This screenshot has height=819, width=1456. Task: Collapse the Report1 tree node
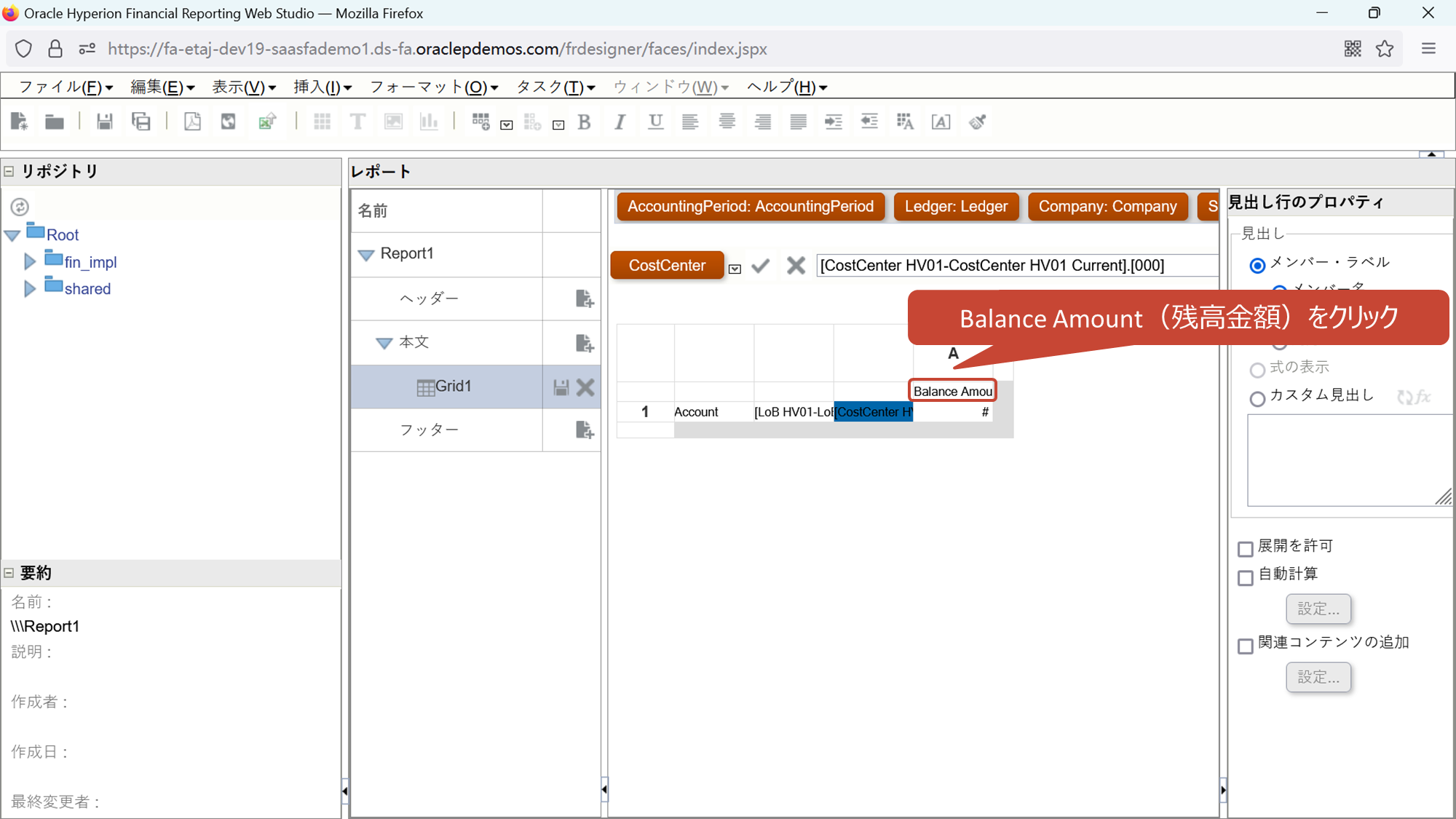click(x=366, y=254)
